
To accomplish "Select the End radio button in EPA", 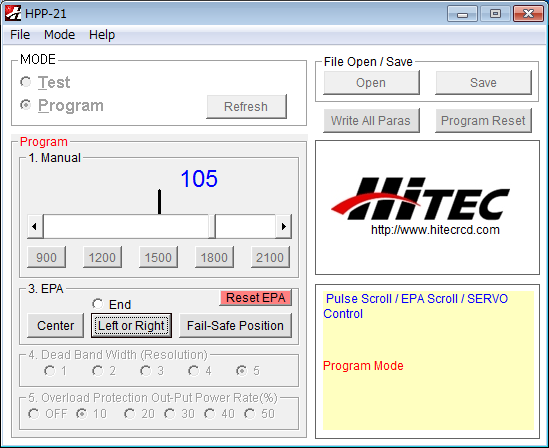I will coord(97,304).
